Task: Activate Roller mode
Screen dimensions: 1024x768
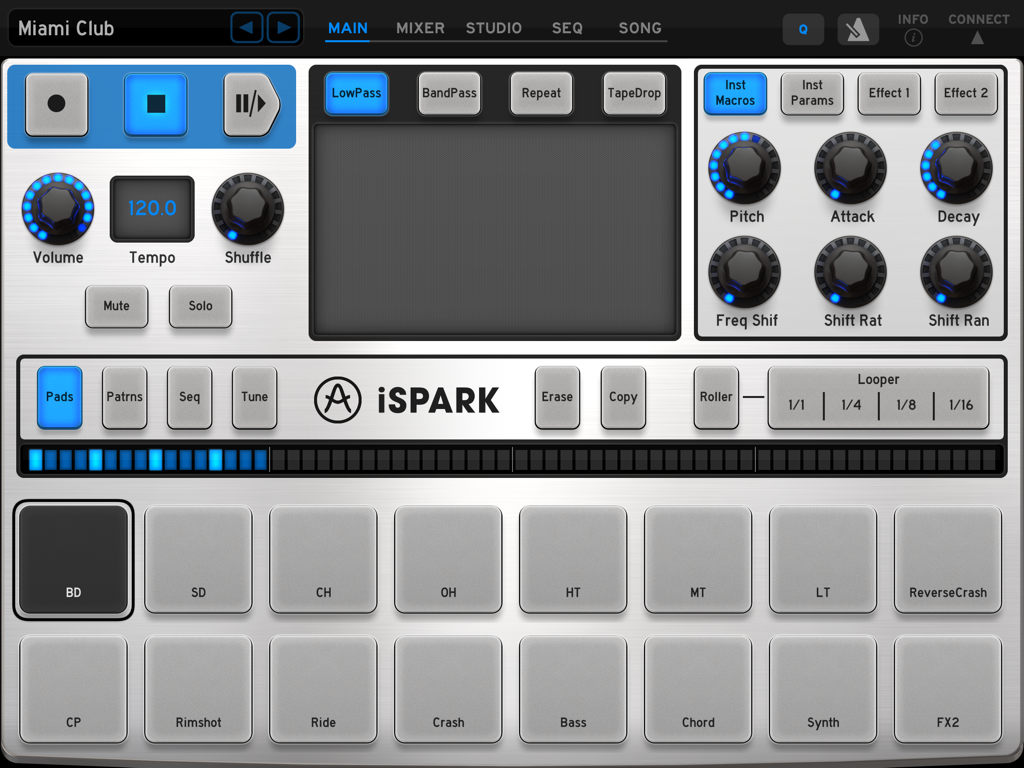Action: tap(716, 397)
